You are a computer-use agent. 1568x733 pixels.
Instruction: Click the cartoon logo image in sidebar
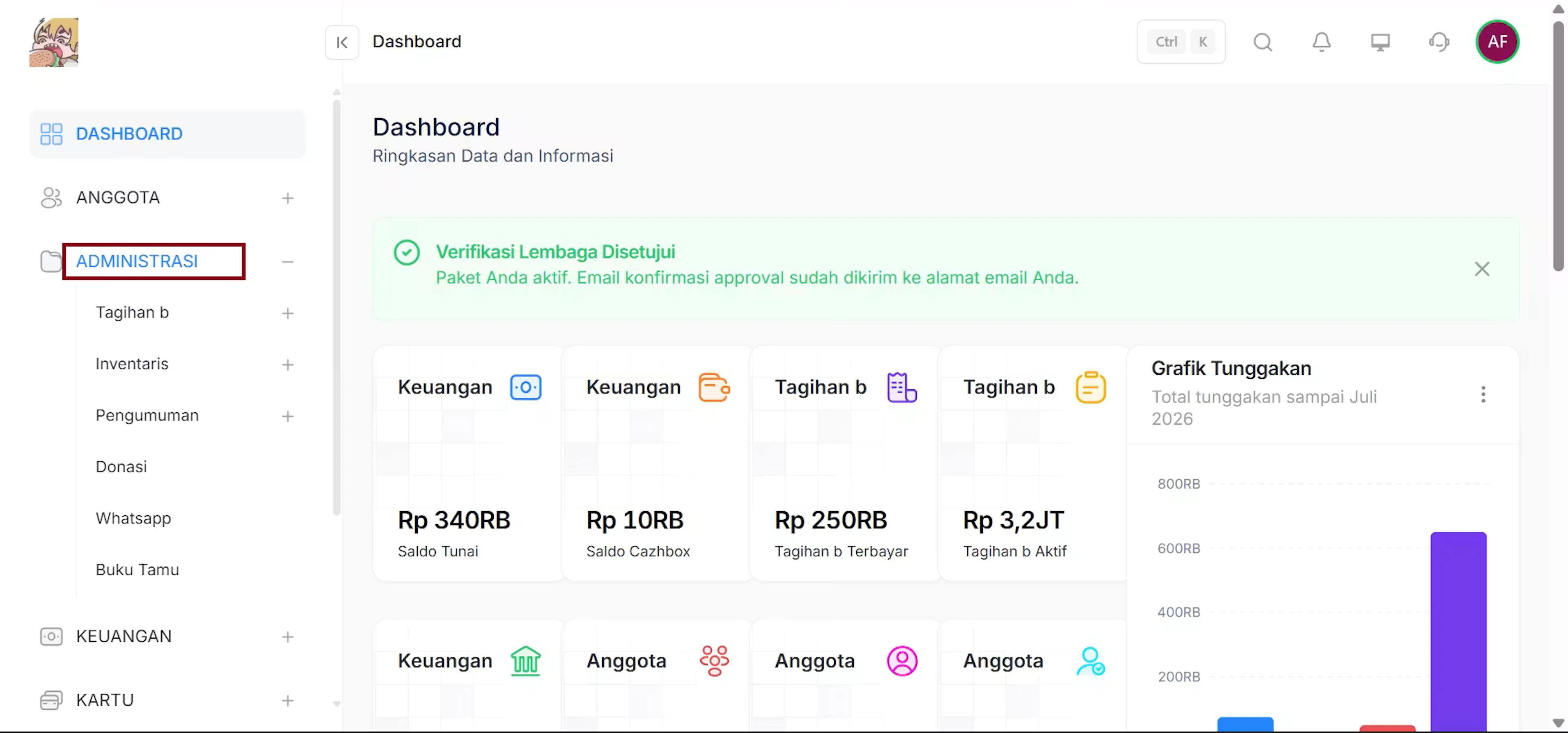click(53, 42)
